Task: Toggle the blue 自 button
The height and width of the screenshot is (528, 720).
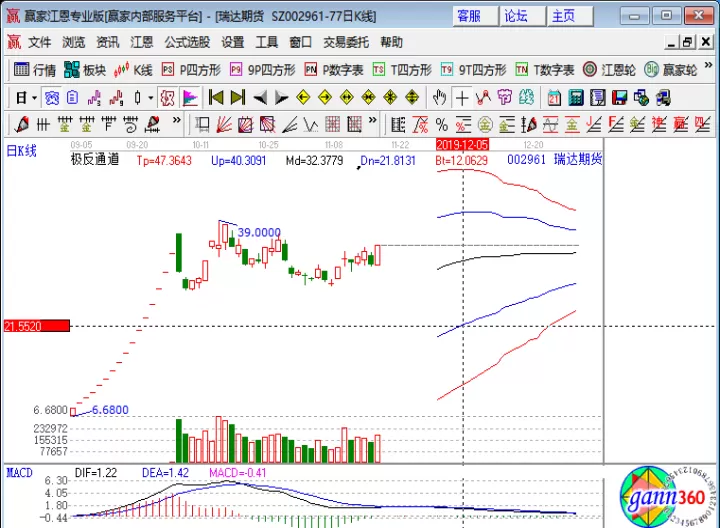Action: [73, 97]
